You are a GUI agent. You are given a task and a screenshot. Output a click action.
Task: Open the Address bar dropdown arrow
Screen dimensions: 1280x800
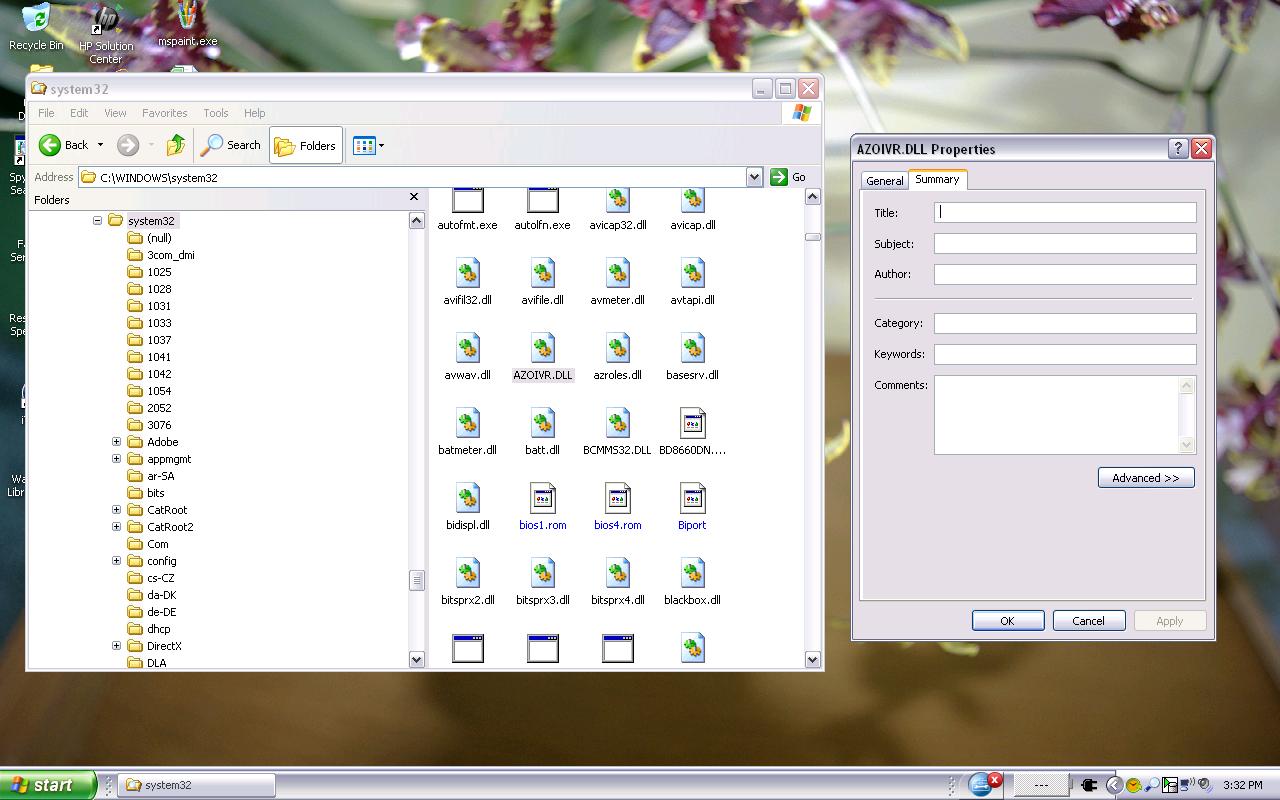click(x=754, y=177)
